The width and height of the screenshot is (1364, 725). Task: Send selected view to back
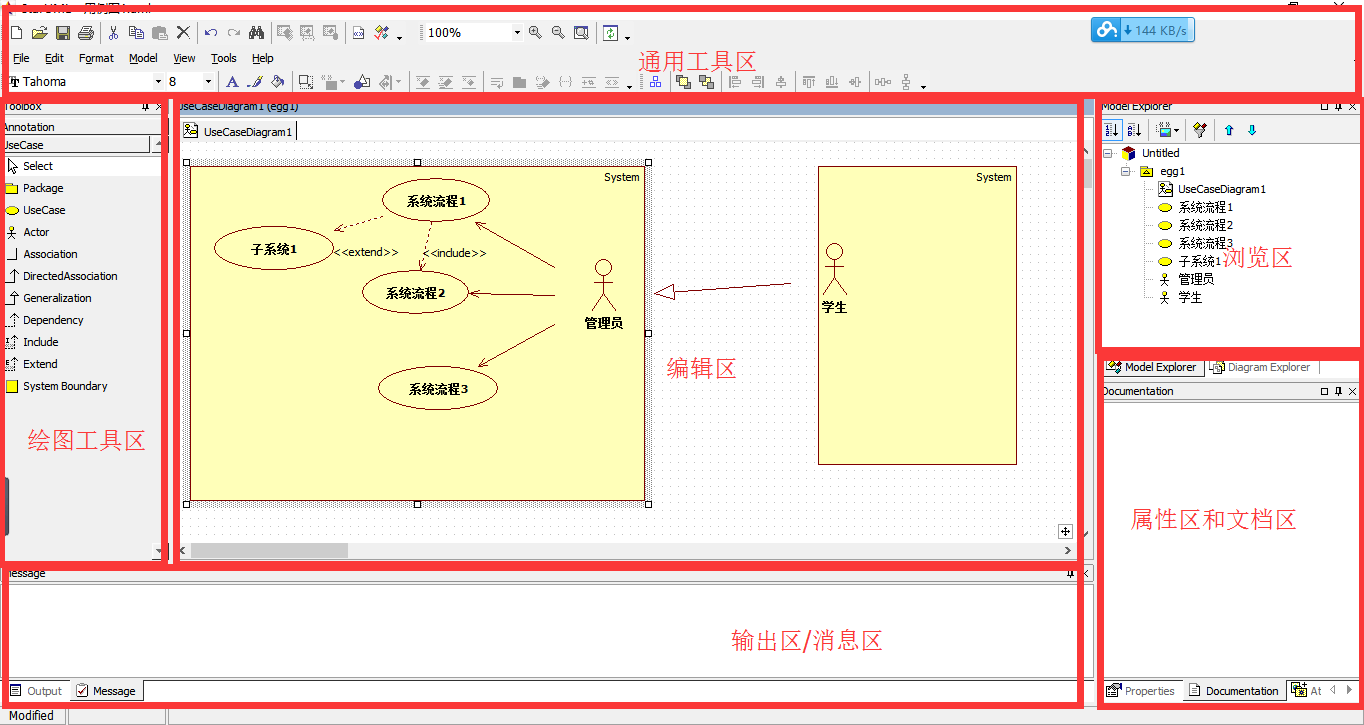point(707,82)
